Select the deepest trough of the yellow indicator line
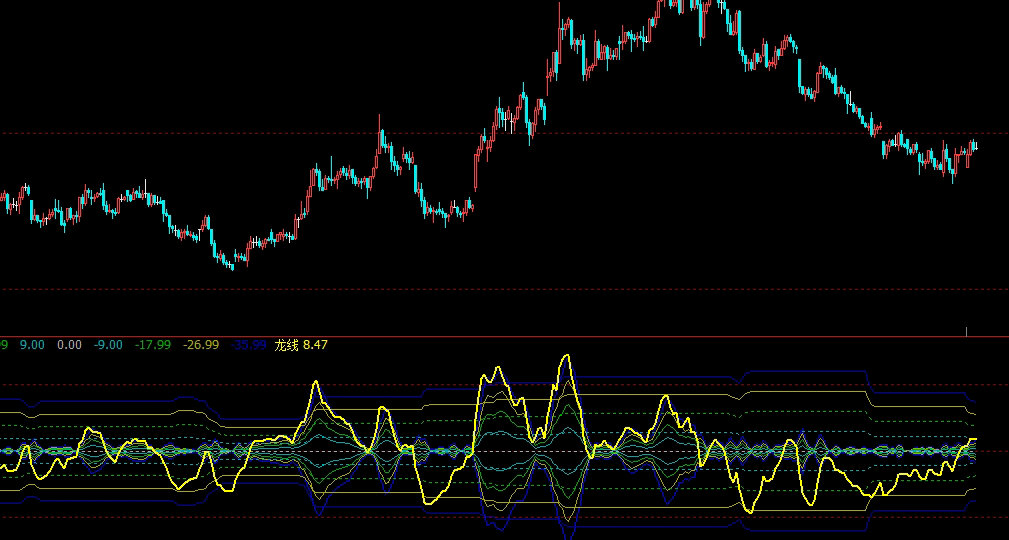The image size is (1009, 540). click(749, 511)
